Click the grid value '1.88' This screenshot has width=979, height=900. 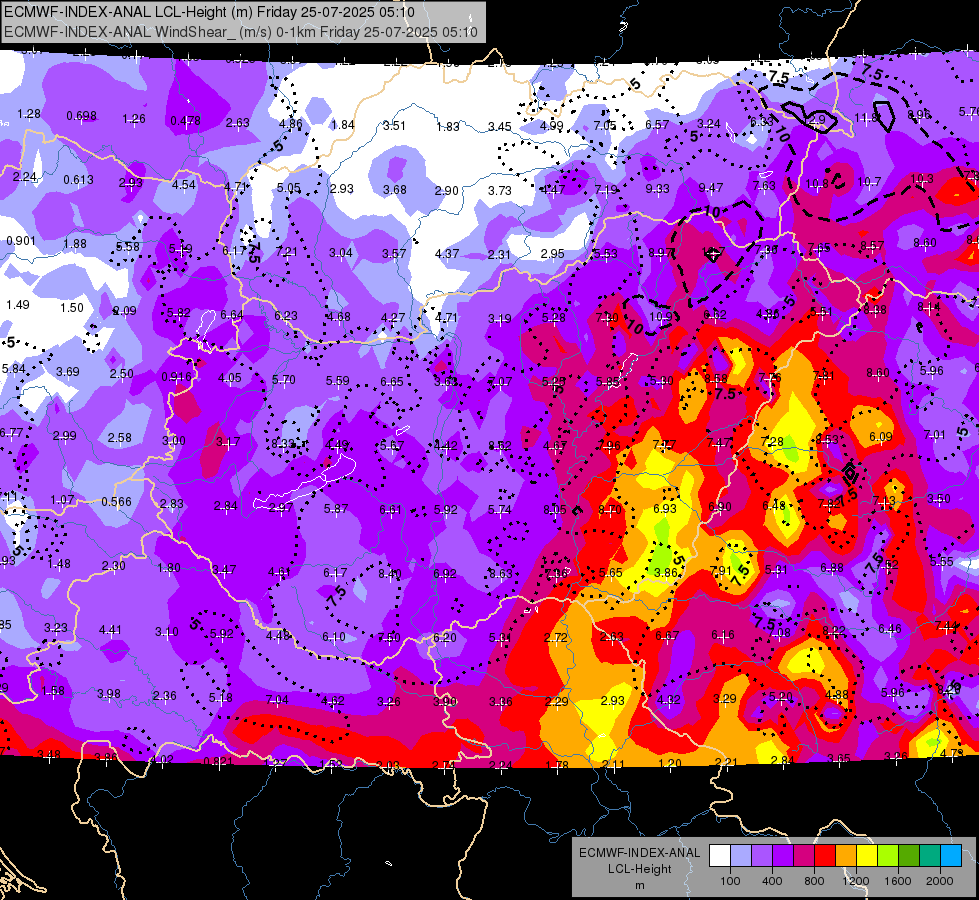[x=75, y=244]
